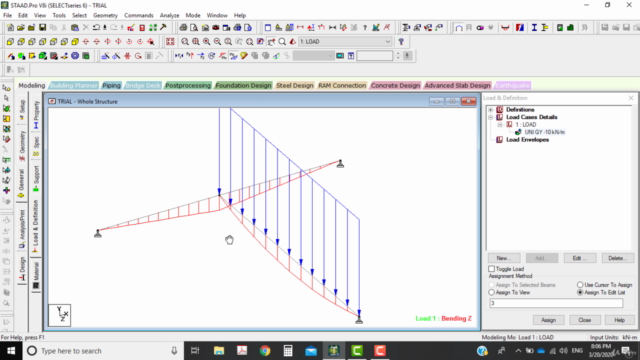Tick the Toggle Load checkbox
Screen dimensions: 640x360
491,269
